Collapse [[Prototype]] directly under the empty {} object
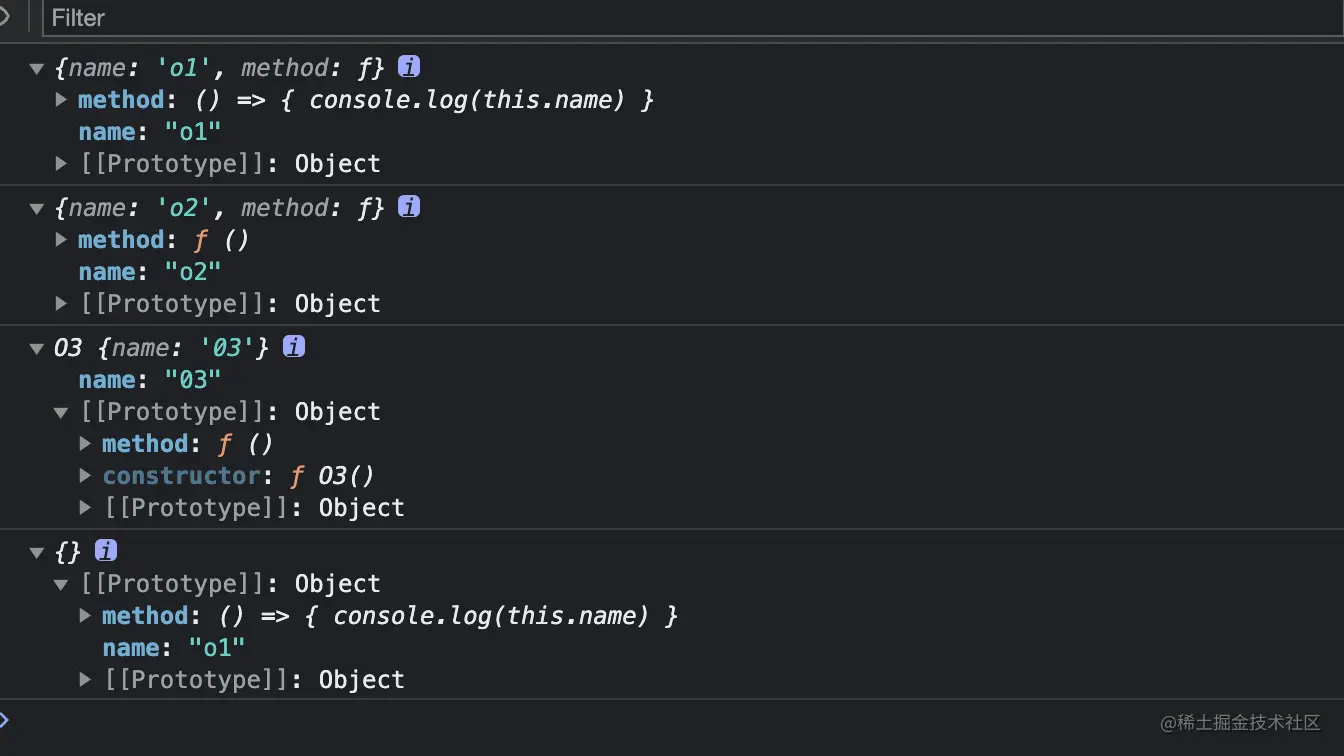Screen dimensions: 1344x756 (61, 585)
